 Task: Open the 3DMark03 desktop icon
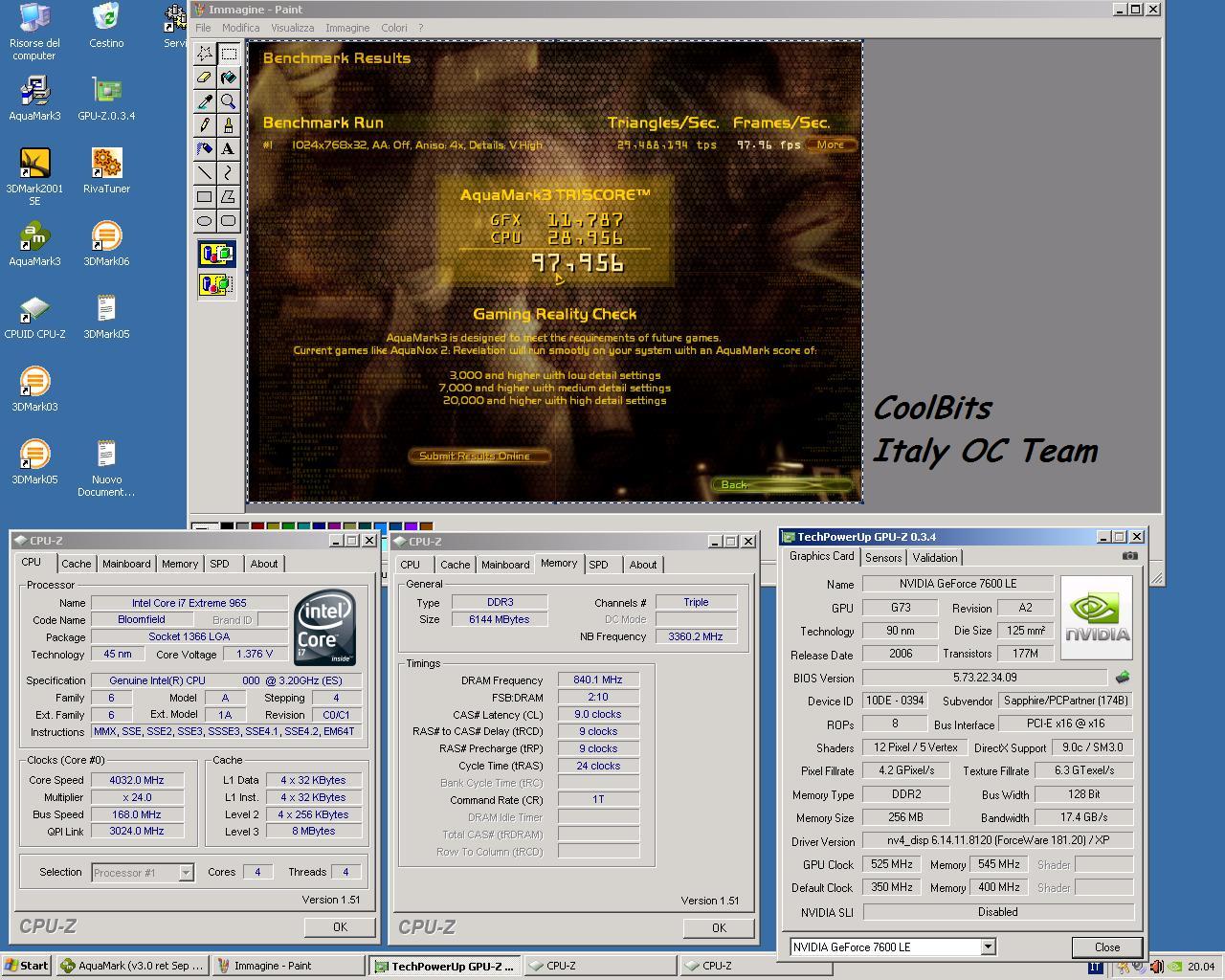point(34,389)
